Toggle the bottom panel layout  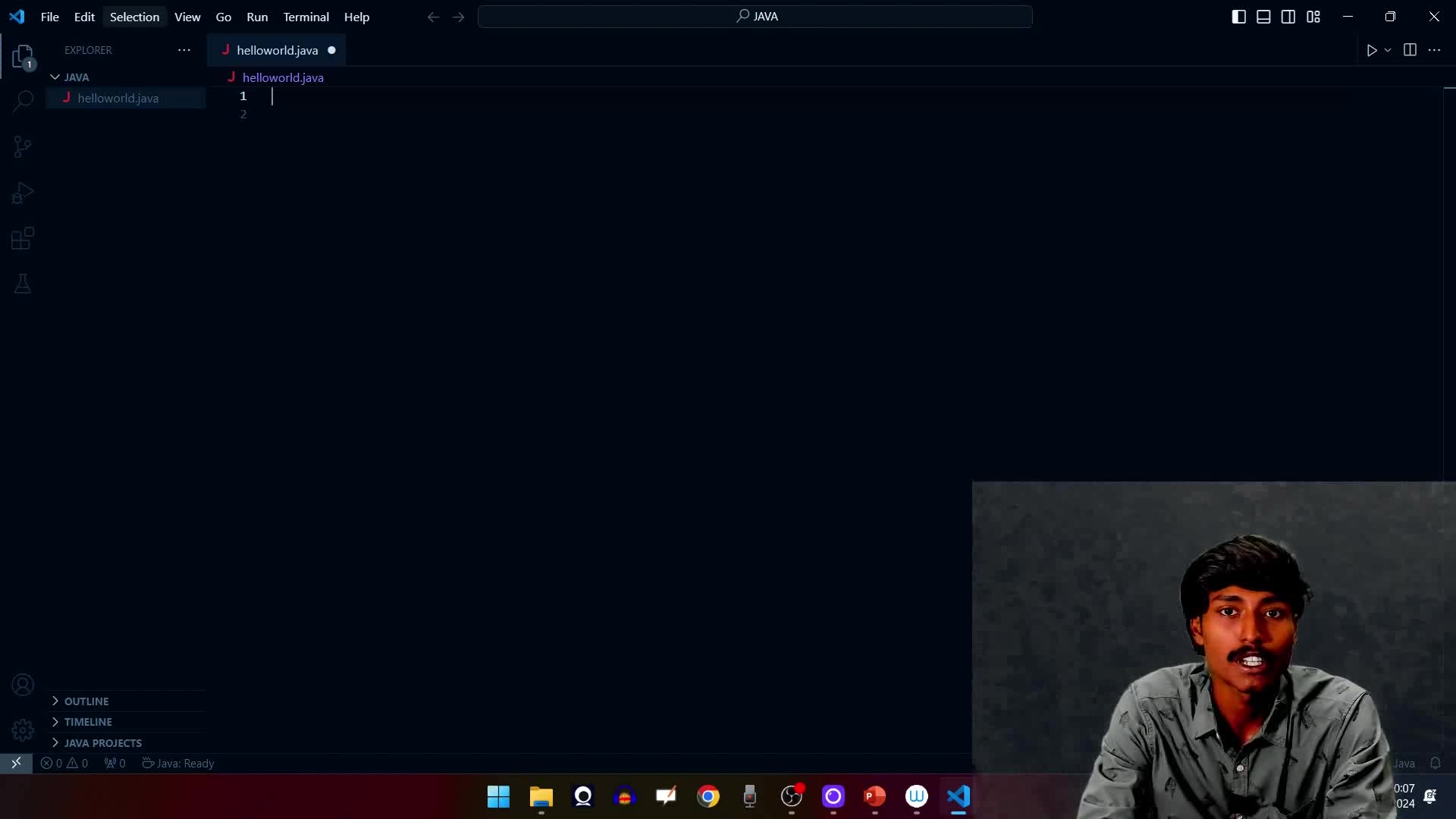[x=1263, y=17]
